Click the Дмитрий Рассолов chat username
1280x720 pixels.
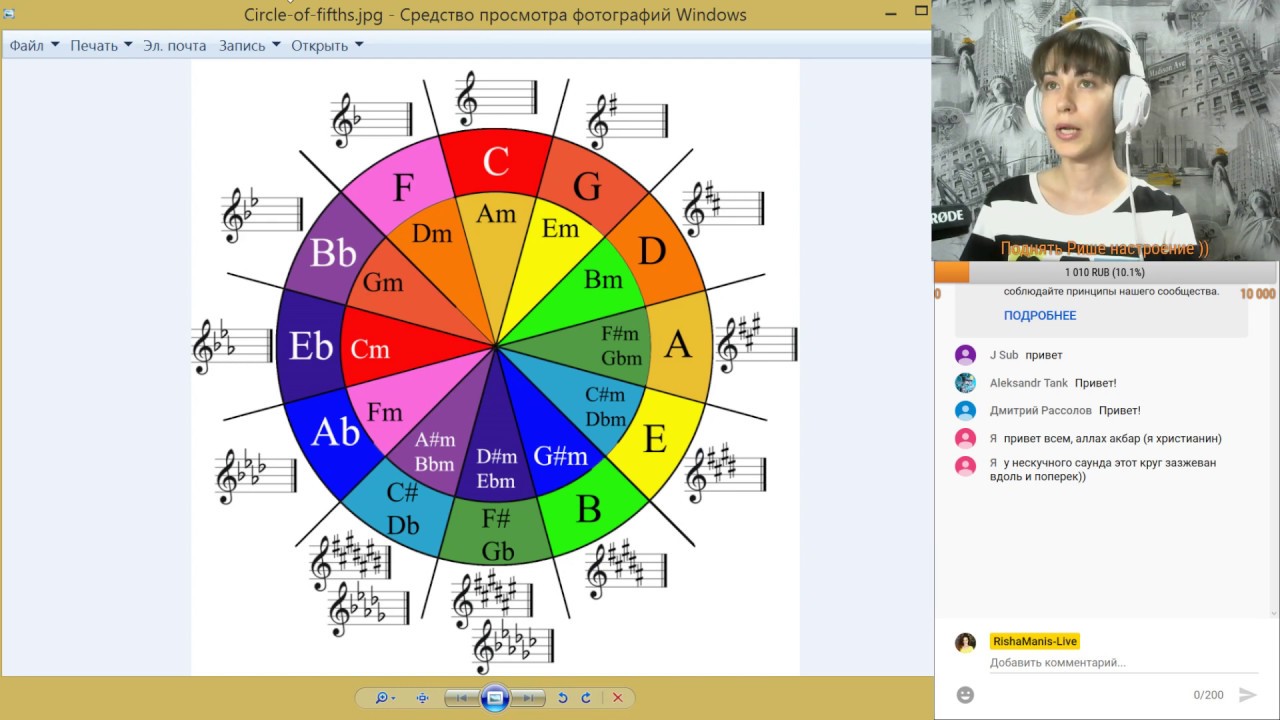tap(1040, 410)
